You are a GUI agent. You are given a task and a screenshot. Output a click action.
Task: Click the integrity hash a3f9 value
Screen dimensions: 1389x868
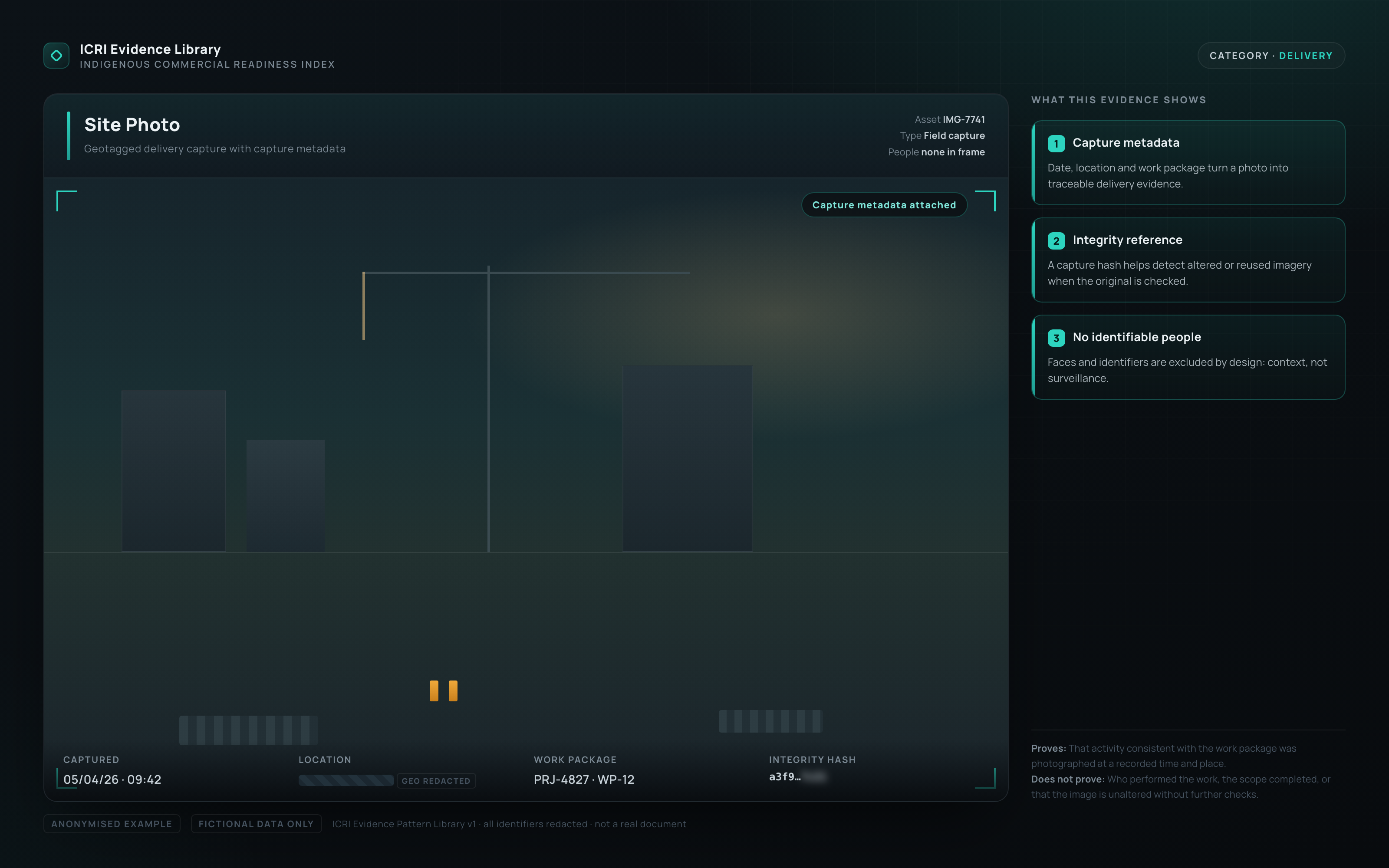pos(797,777)
